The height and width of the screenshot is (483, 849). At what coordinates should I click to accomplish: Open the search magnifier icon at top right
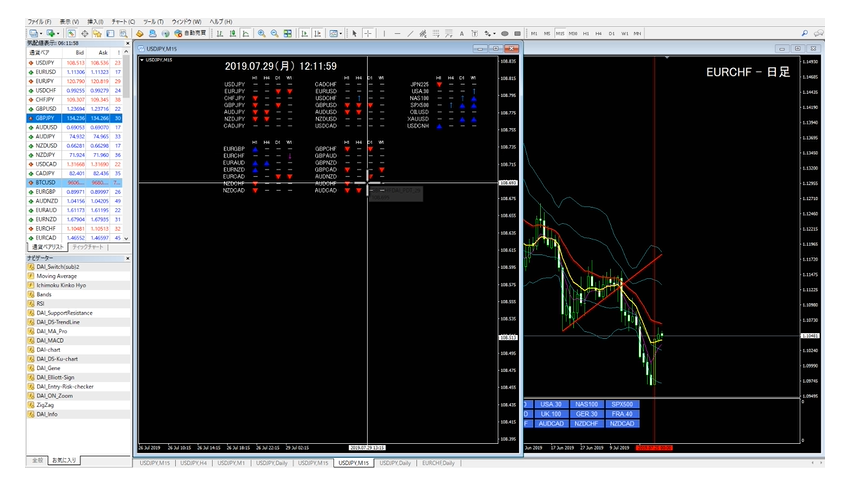tap(805, 34)
